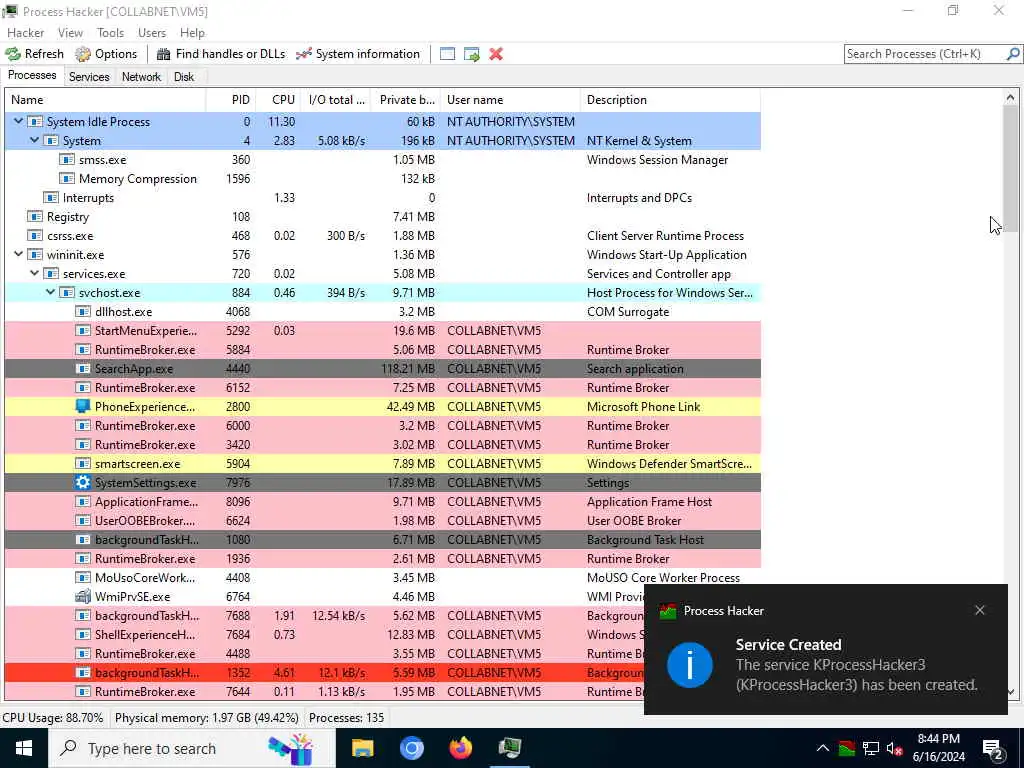This screenshot has height=768, width=1024.
Task: Click the CPU Usage status bar entry
Action: [x=53, y=718]
